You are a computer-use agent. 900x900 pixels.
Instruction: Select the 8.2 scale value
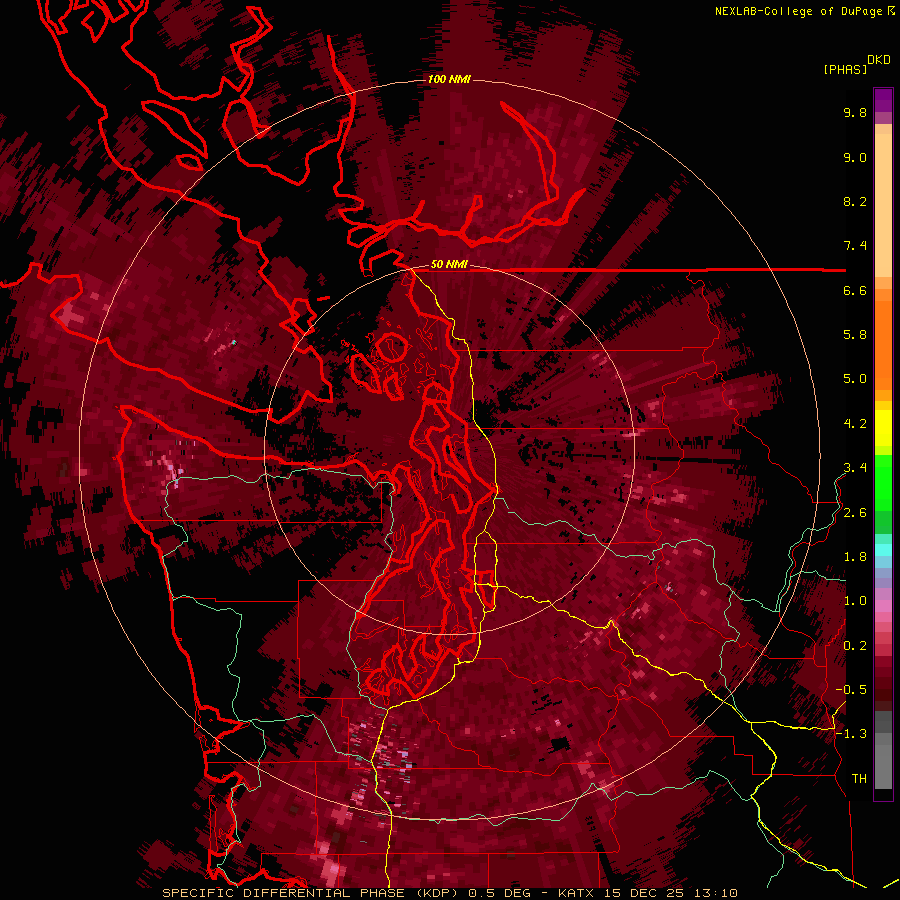855,201
